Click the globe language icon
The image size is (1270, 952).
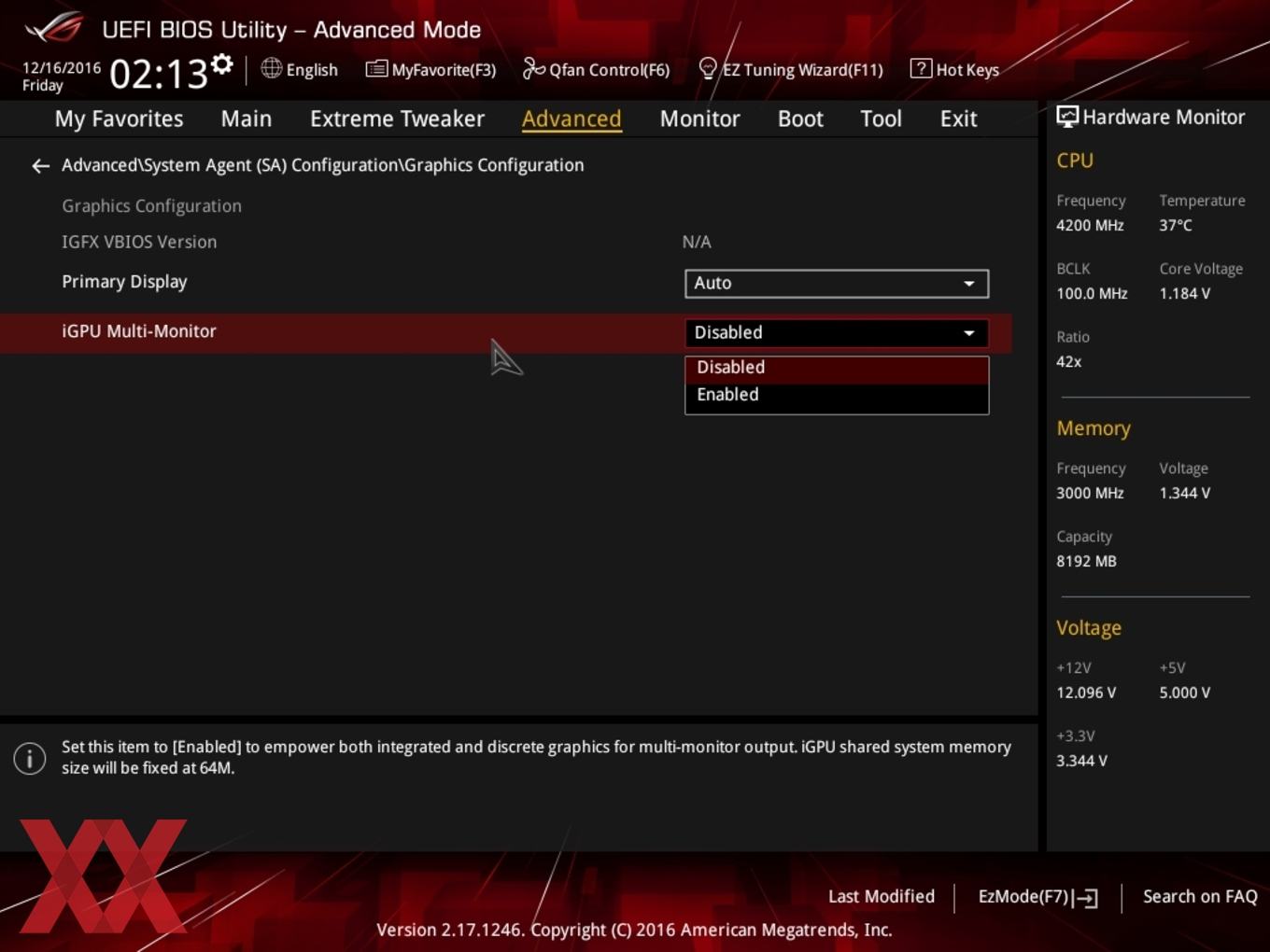click(271, 68)
